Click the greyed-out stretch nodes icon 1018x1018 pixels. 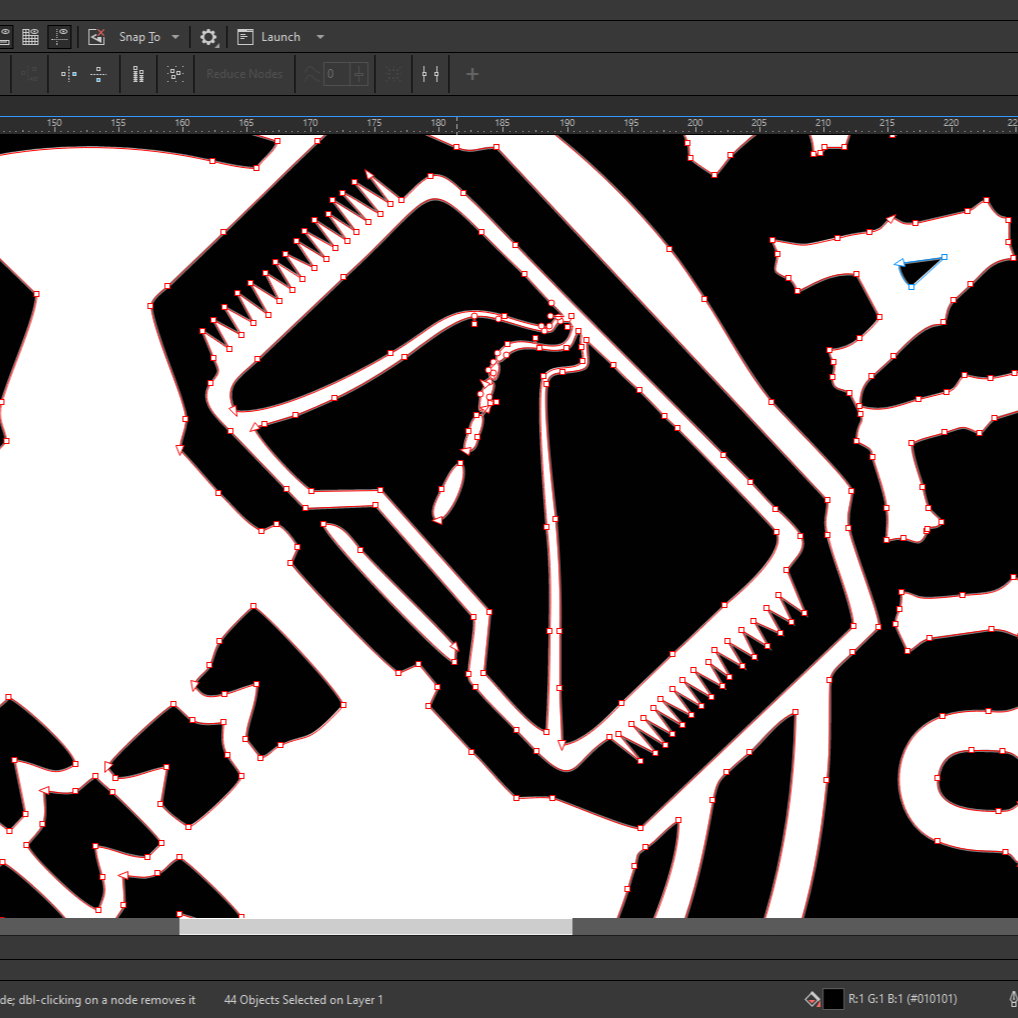coord(30,74)
